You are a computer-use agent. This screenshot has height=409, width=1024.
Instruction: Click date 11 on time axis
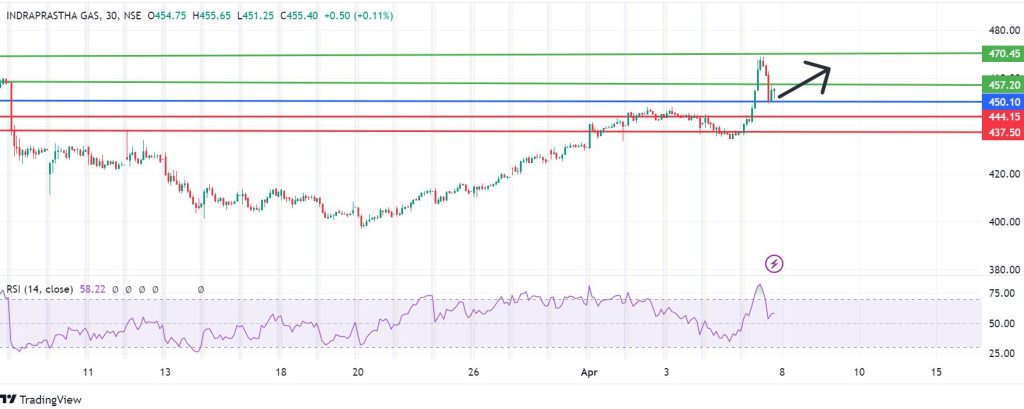(x=88, y=372)
